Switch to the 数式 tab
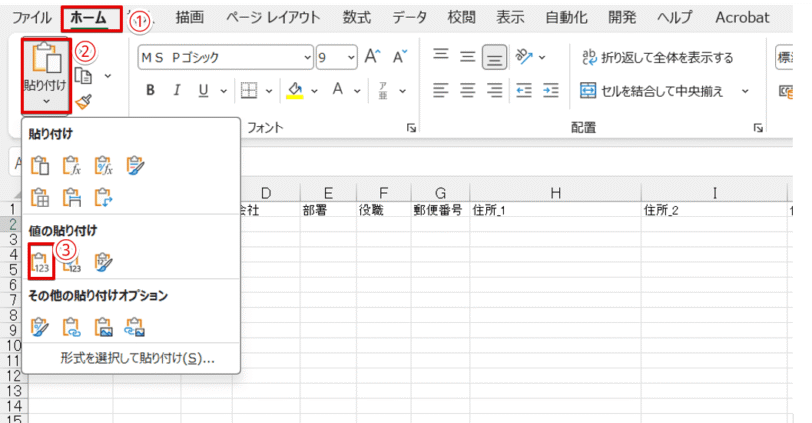 357,18
